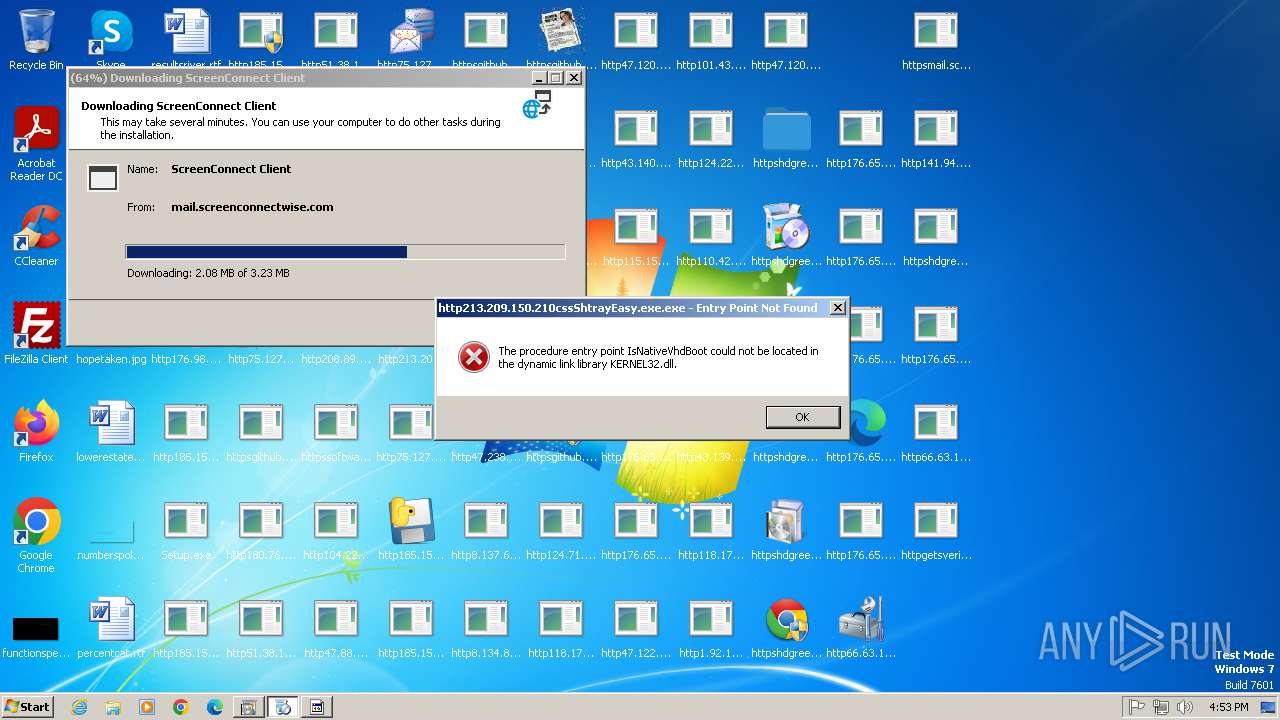Select the Python floppy http185.15... icon

[x=411, y=530]
